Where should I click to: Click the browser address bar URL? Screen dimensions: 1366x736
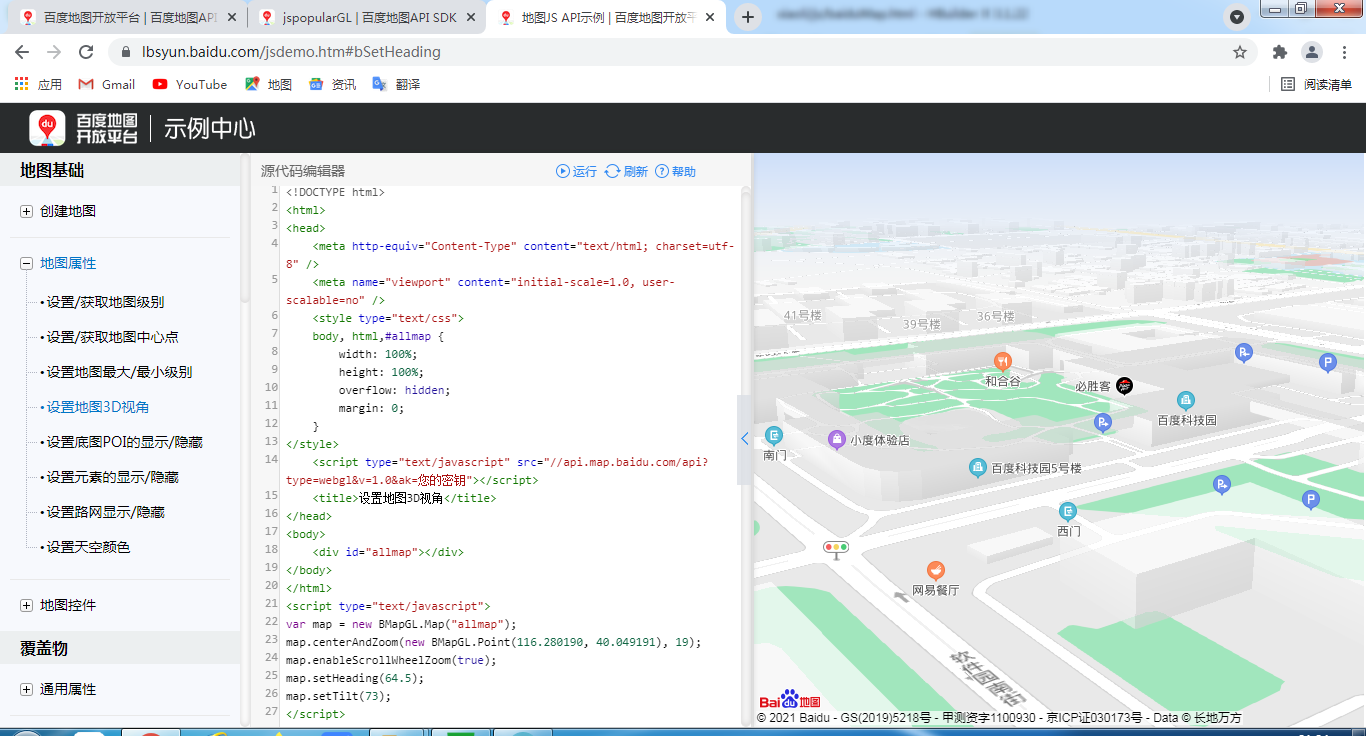[x=292, y=52]
